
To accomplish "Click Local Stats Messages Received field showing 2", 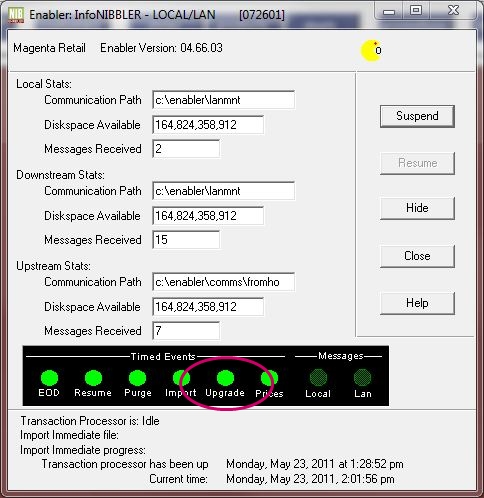I will click(186, 149).
